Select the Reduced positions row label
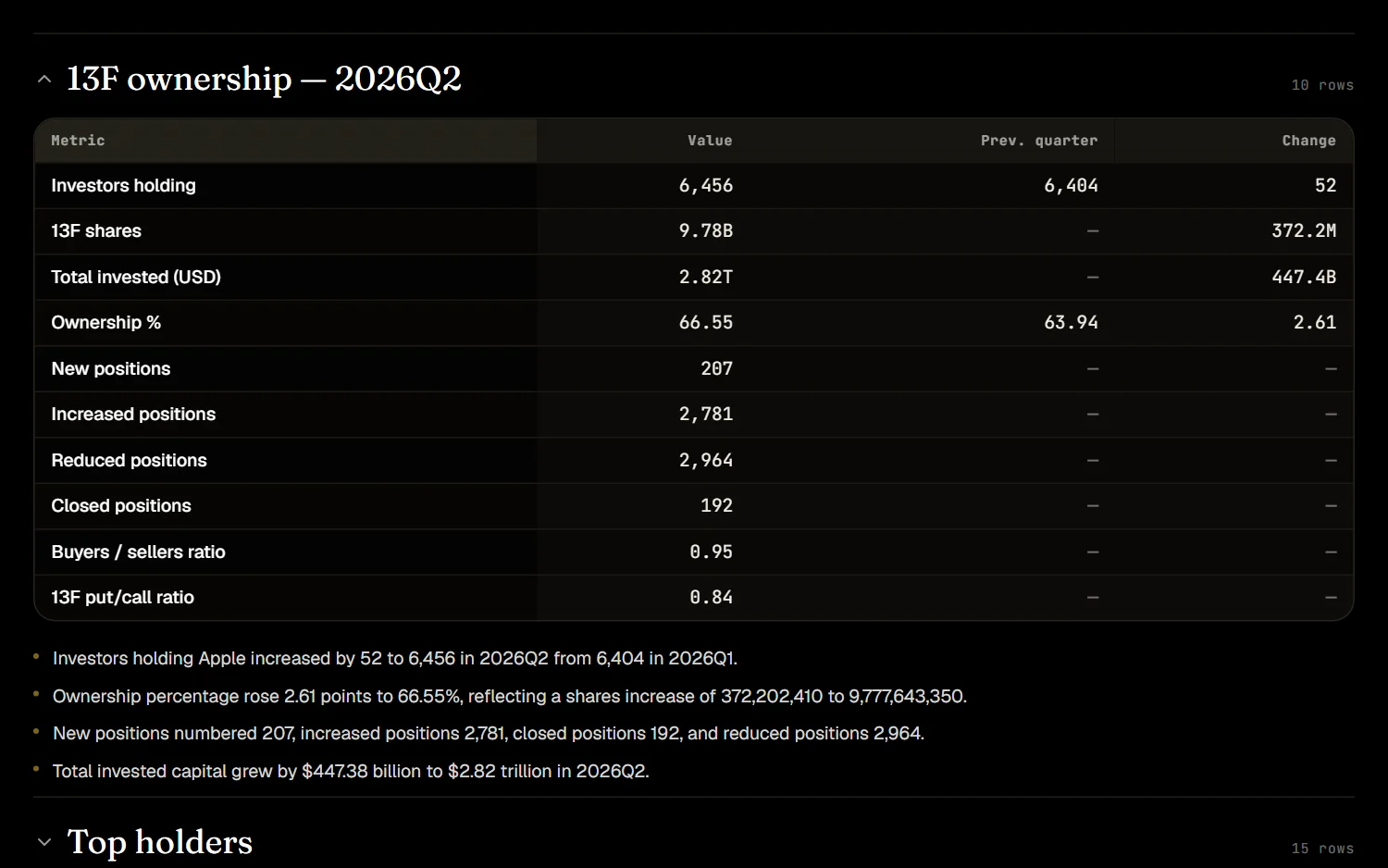 tap(129, 460)
